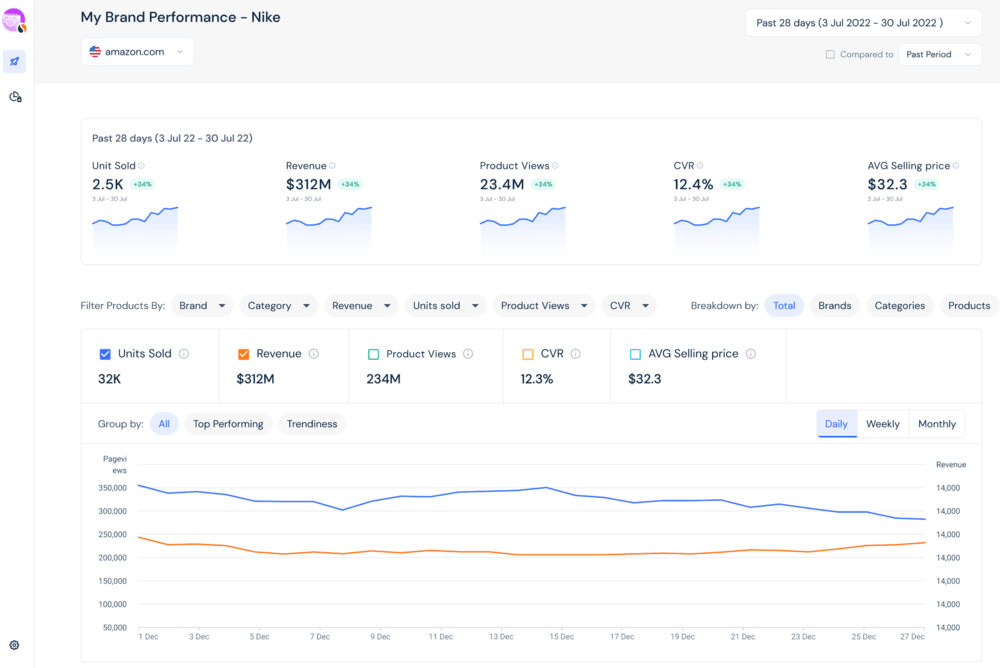Open the amazon.com marketplace dropdown
Screen dimensions: 1000x668
(137, 52)
